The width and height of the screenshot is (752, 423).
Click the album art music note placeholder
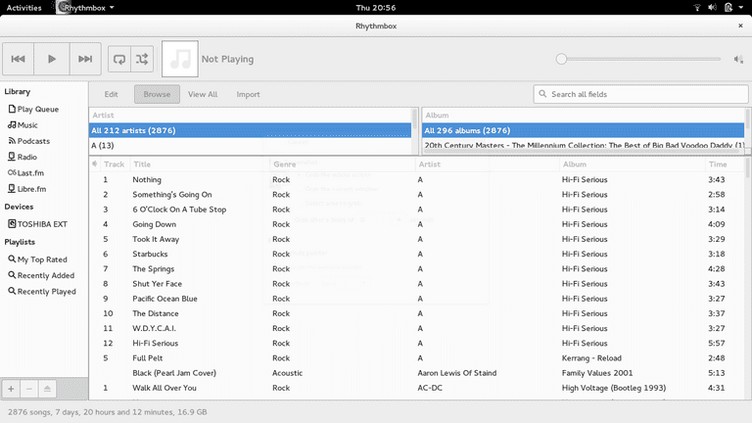[180, 59]
